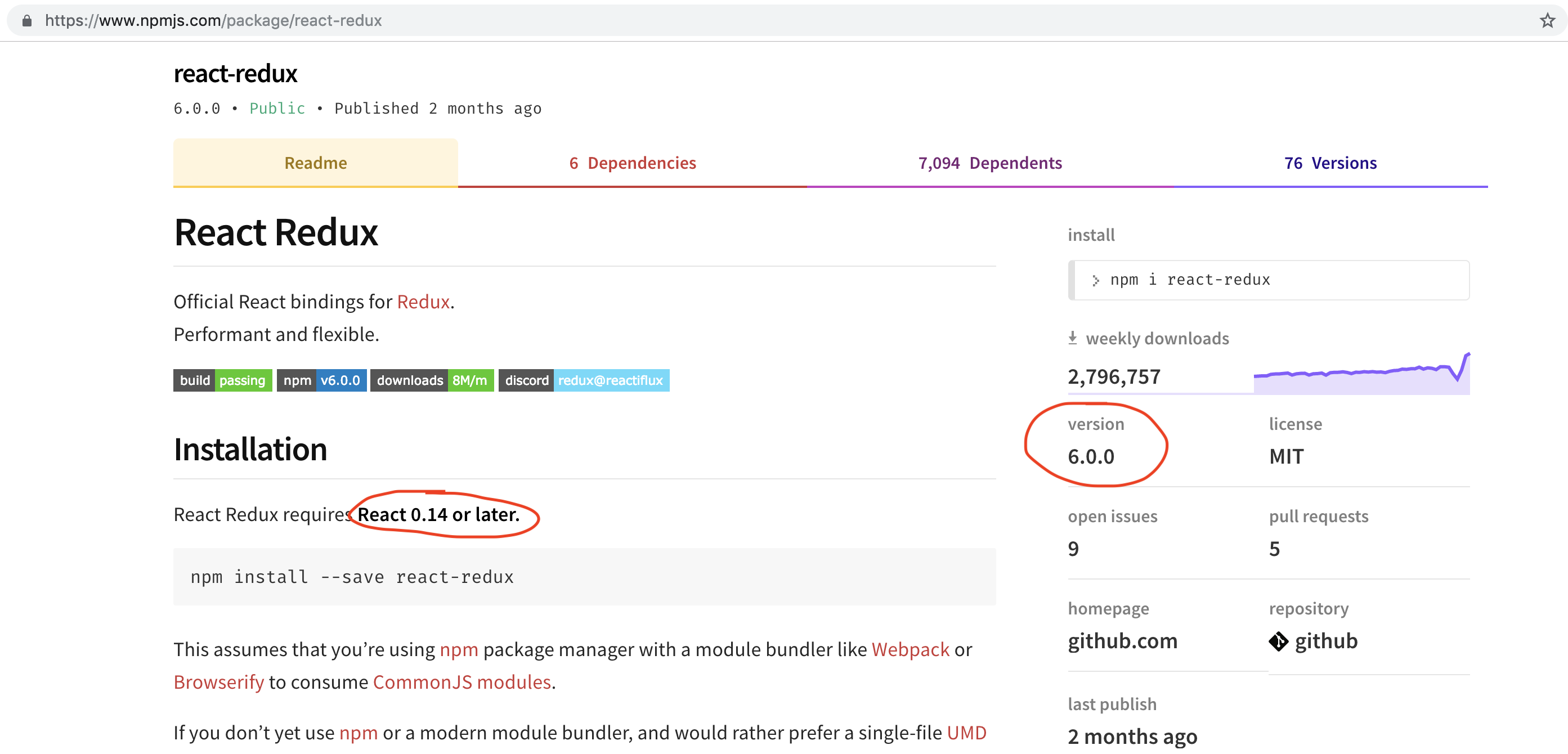Click the npm i react-redux install box
The height and width of the screenshot is (754, 1568).
1269,280
